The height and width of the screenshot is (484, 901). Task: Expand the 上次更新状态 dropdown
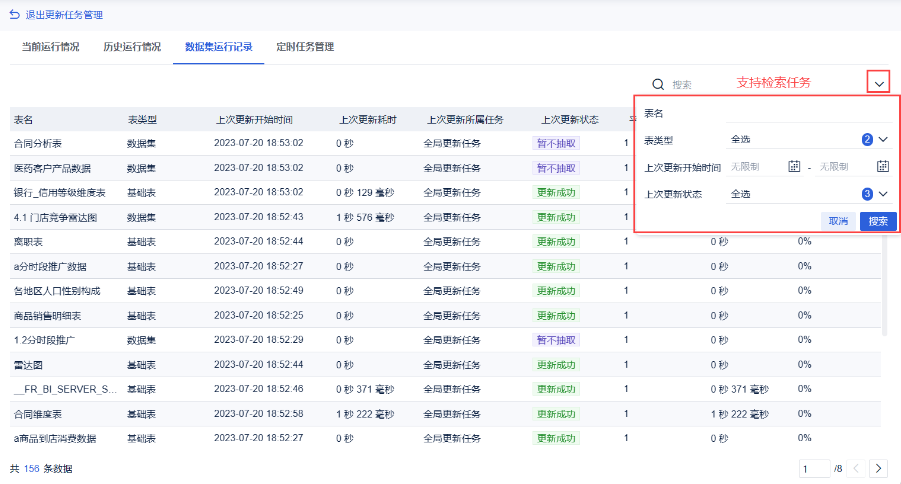(883, 194)
